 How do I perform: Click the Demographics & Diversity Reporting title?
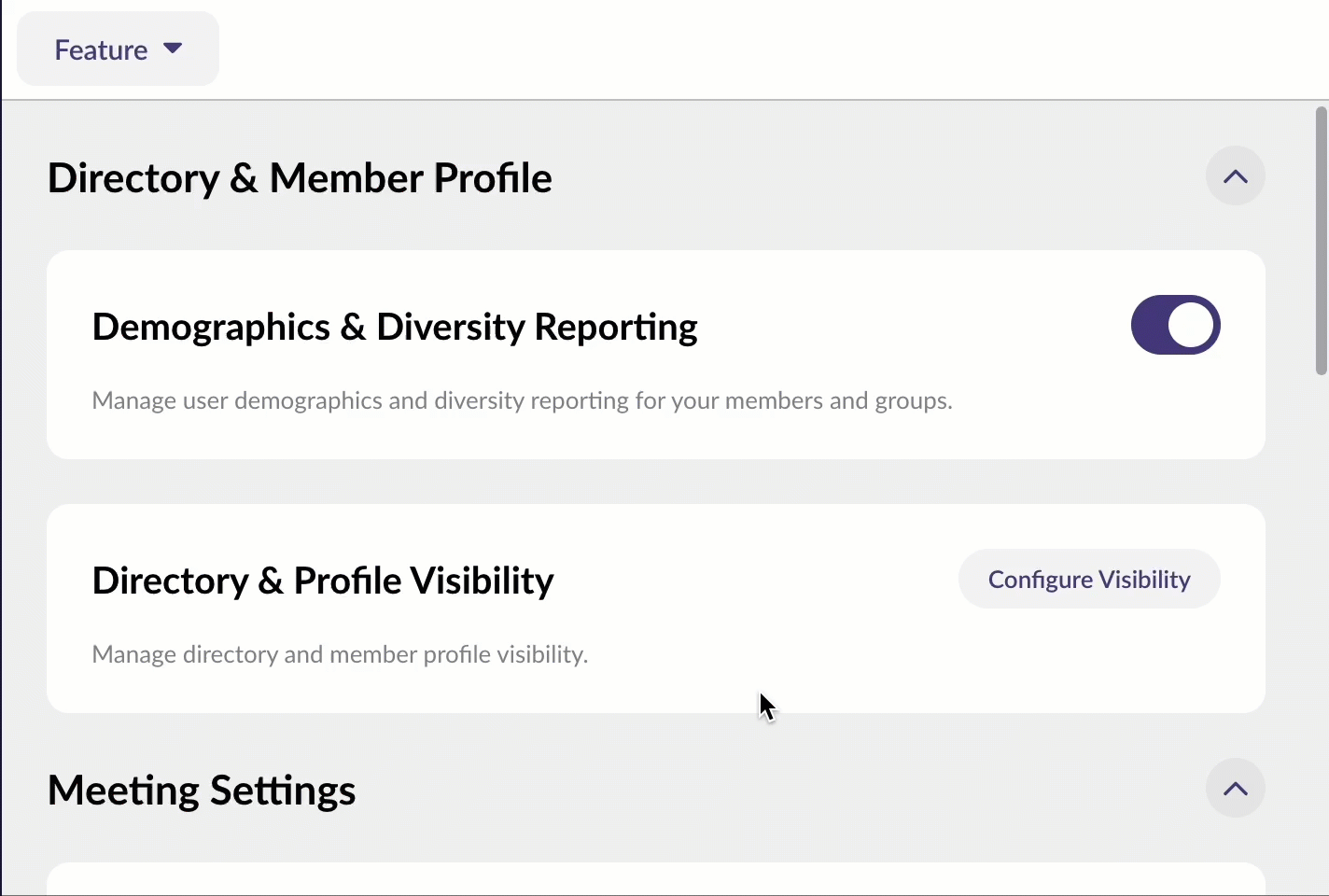(395, 328)
